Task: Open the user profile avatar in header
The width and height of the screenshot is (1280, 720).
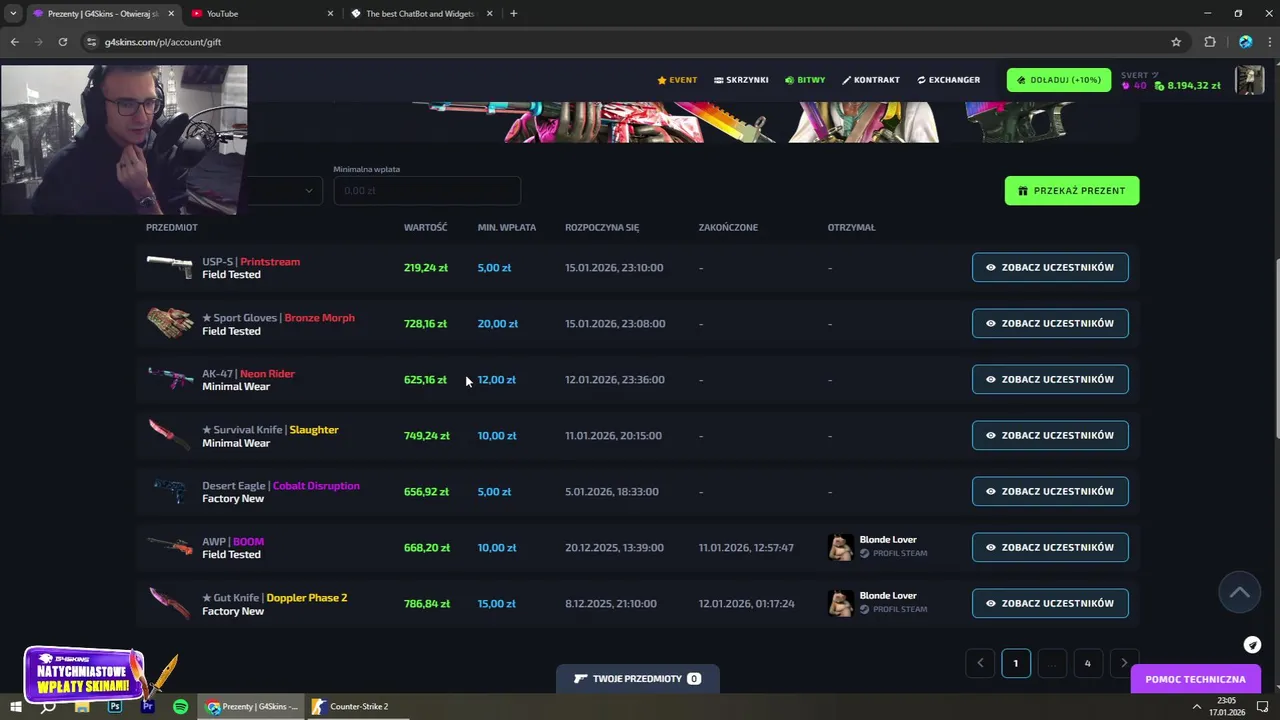Action: [x=1250, y=80]
